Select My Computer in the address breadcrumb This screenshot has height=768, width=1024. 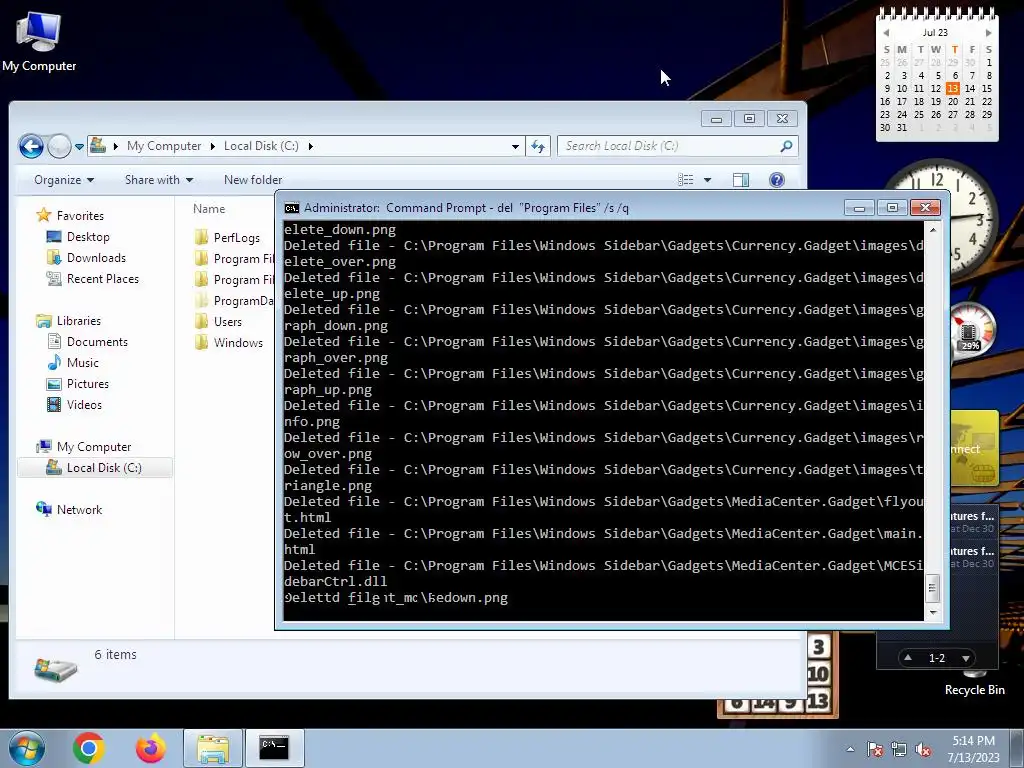coord(164,146)
